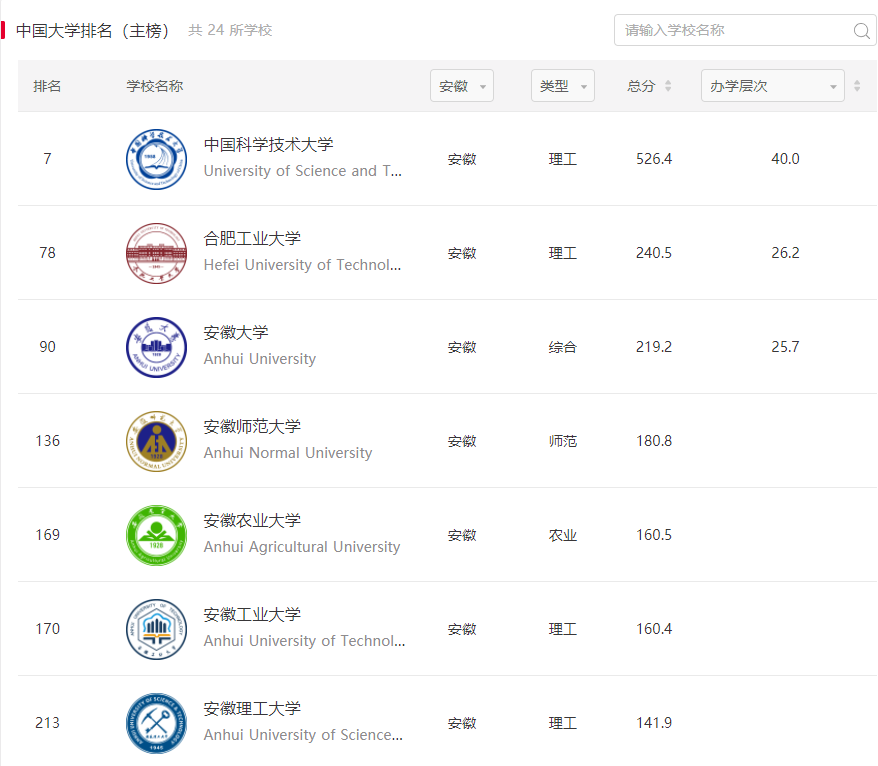Expand the 办学层次 indicator dropdown
The height and width of the screenshot is (766, 878).
coord(772,86)
